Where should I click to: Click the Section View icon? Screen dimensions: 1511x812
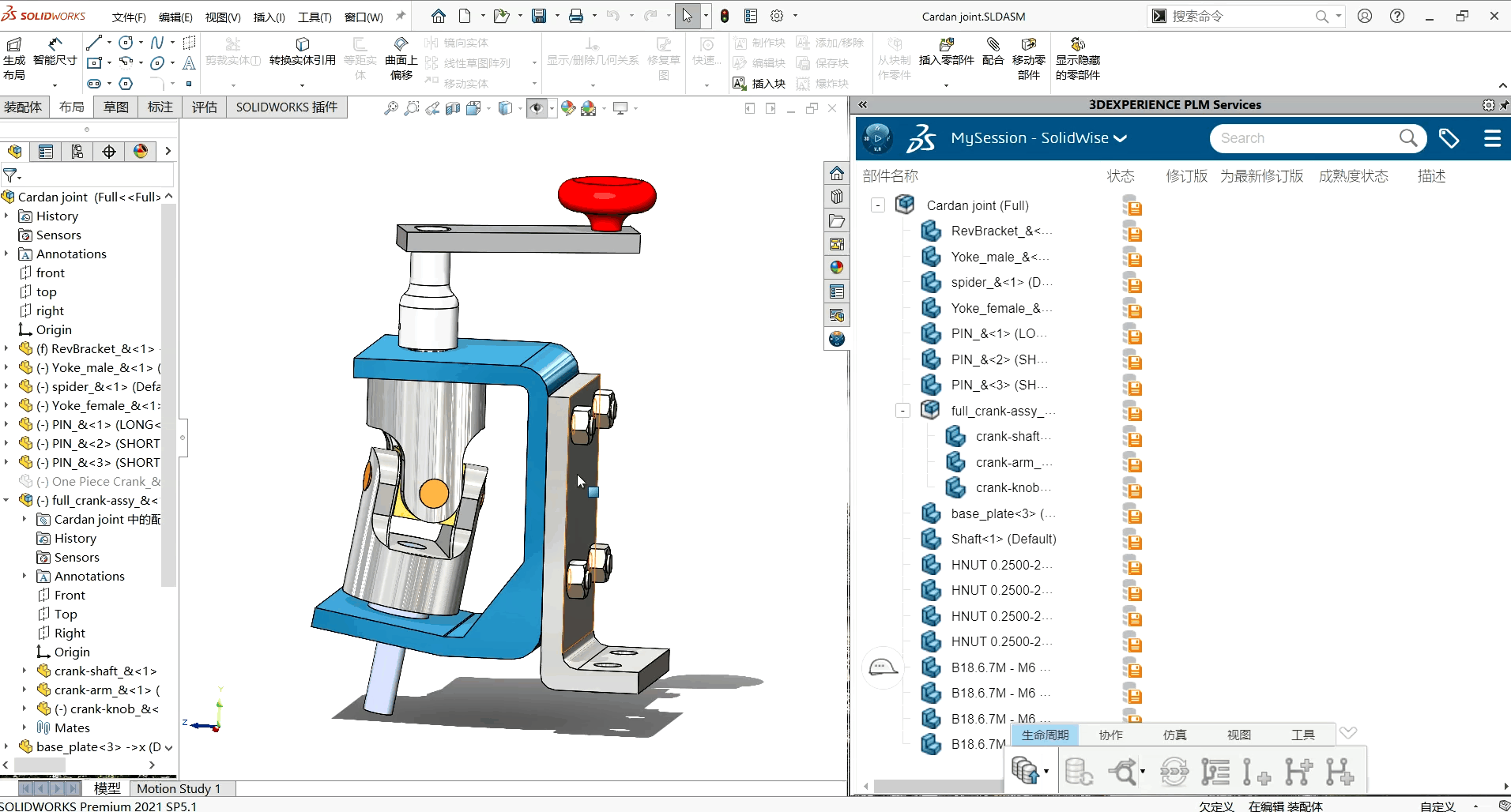point(453,108)
